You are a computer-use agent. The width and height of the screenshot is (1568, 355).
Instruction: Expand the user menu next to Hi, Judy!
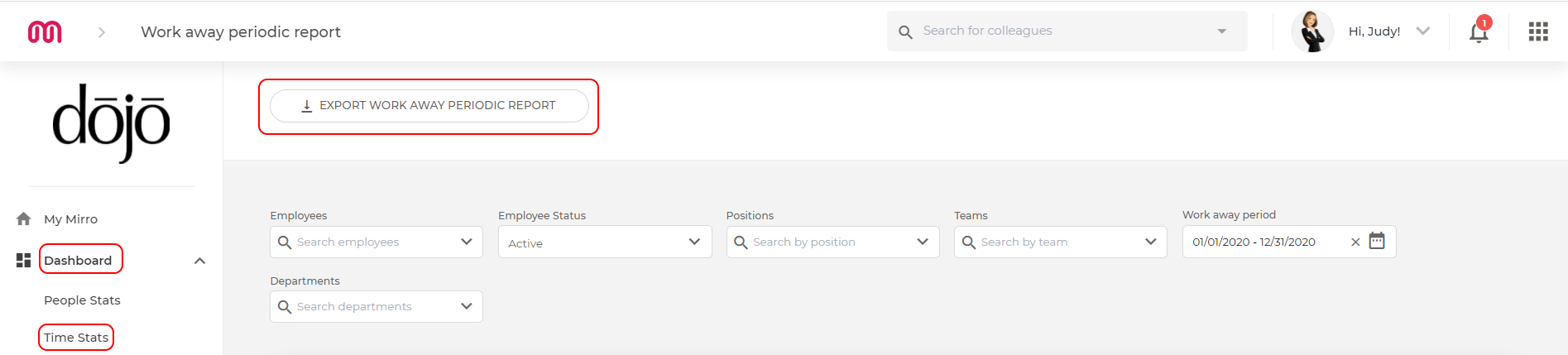pos(1422,31)
